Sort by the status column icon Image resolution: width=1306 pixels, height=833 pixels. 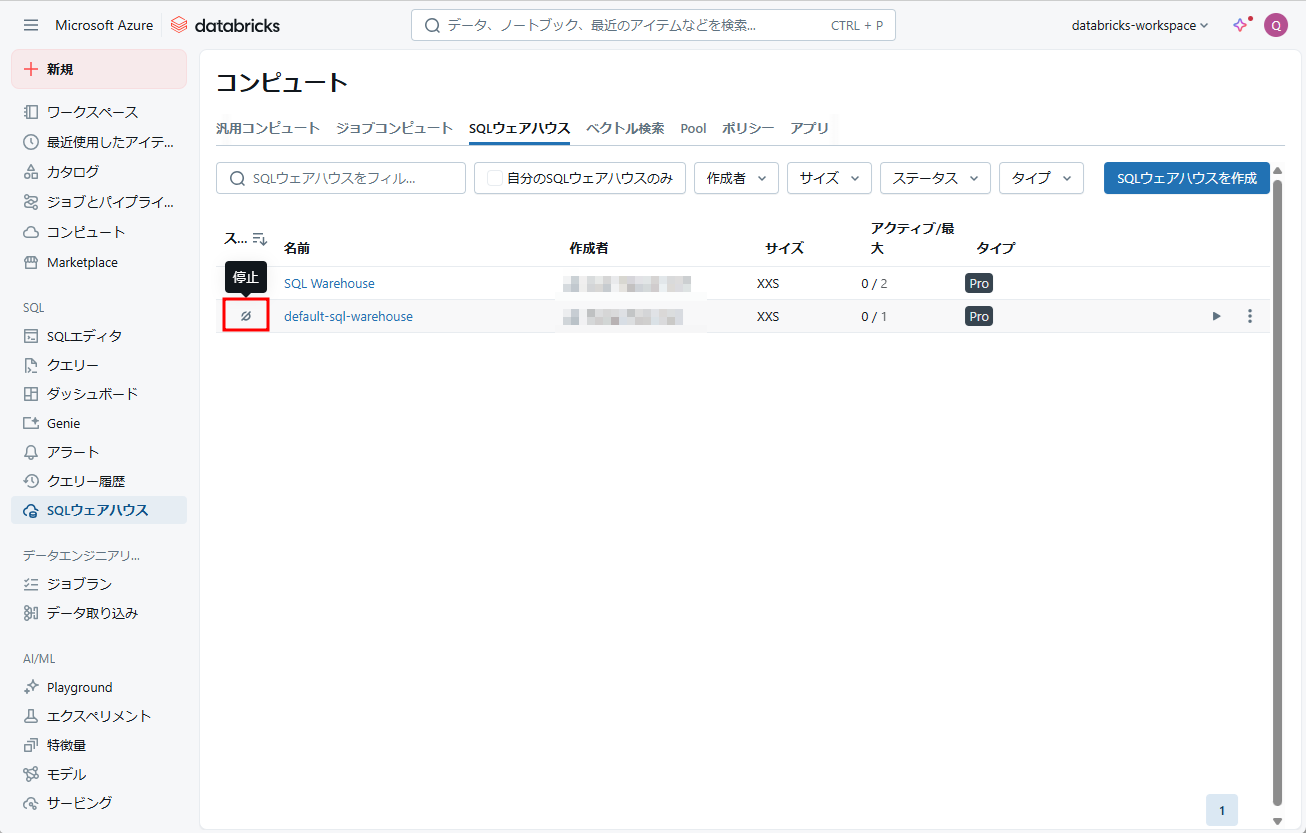coord(260,239)
